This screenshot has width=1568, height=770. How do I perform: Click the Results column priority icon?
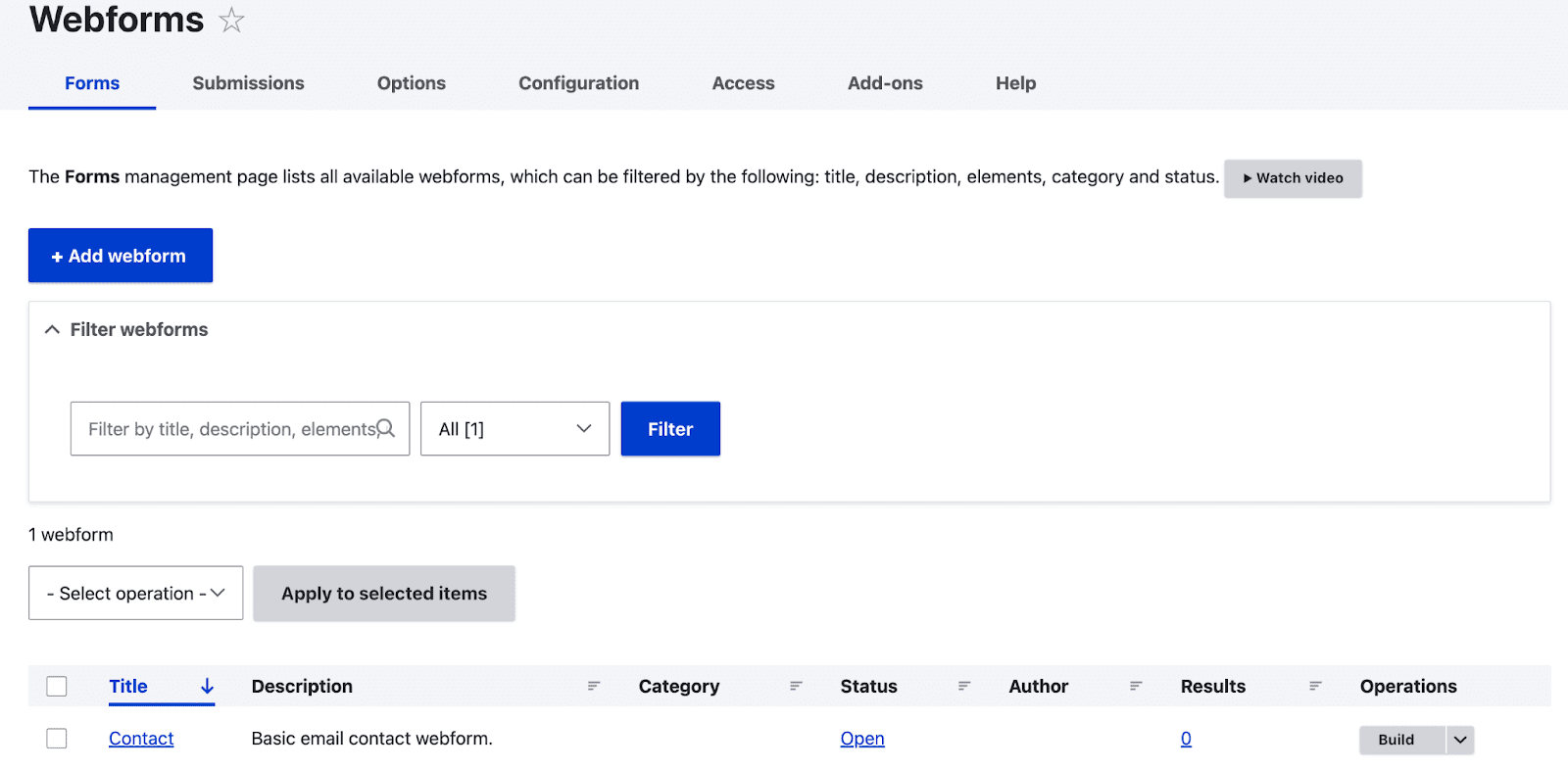click(x=1315, y=687)
